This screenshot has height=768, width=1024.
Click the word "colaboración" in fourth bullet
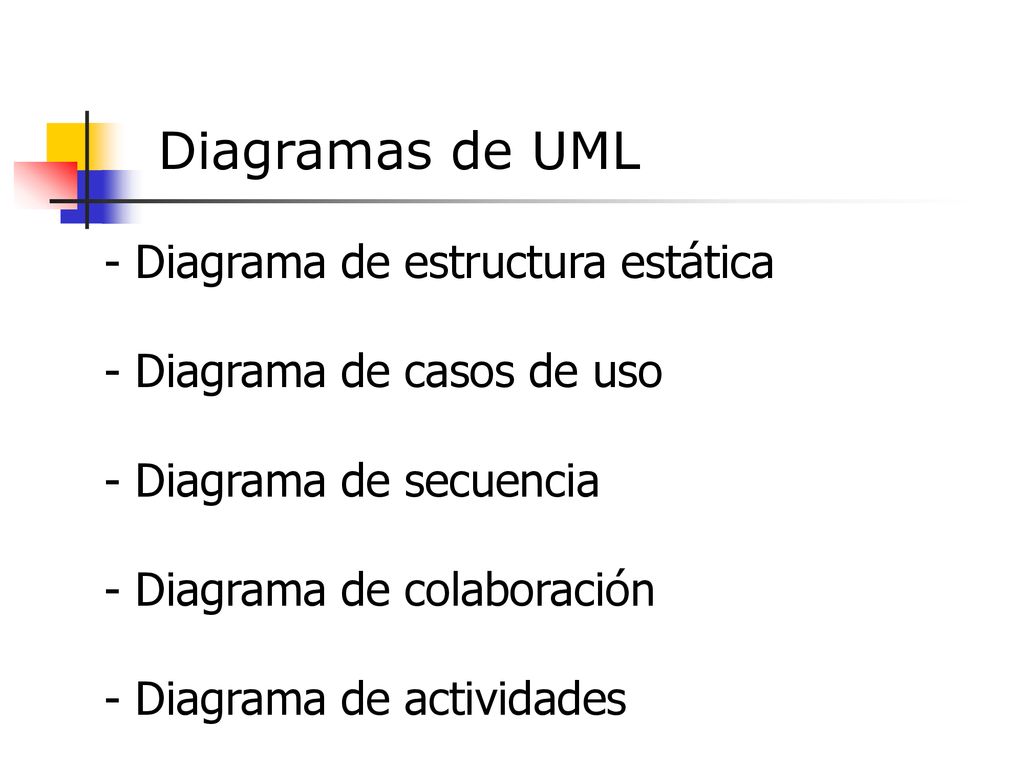pos(530,590)
